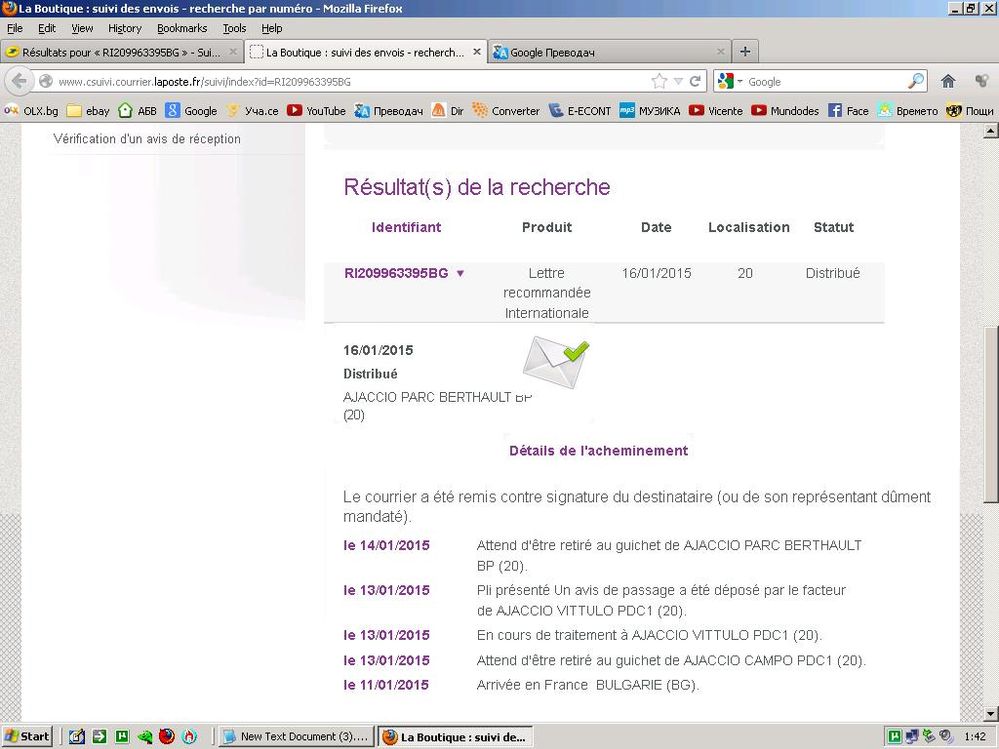The image size is (999, 749).
Task: Open the File menu
Action: pos(15,28)
